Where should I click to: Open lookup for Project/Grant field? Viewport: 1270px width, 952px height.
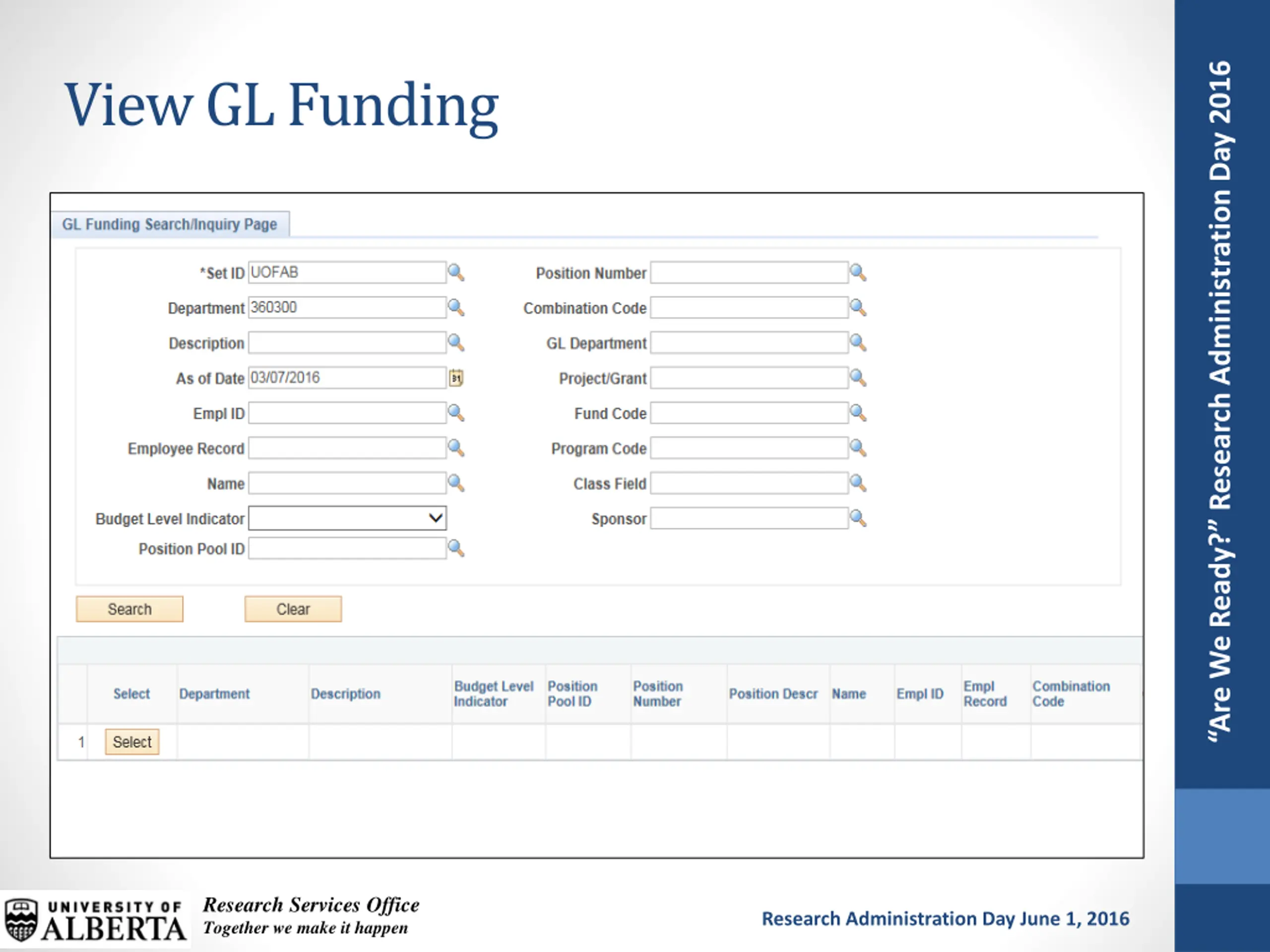pos(858,378)
